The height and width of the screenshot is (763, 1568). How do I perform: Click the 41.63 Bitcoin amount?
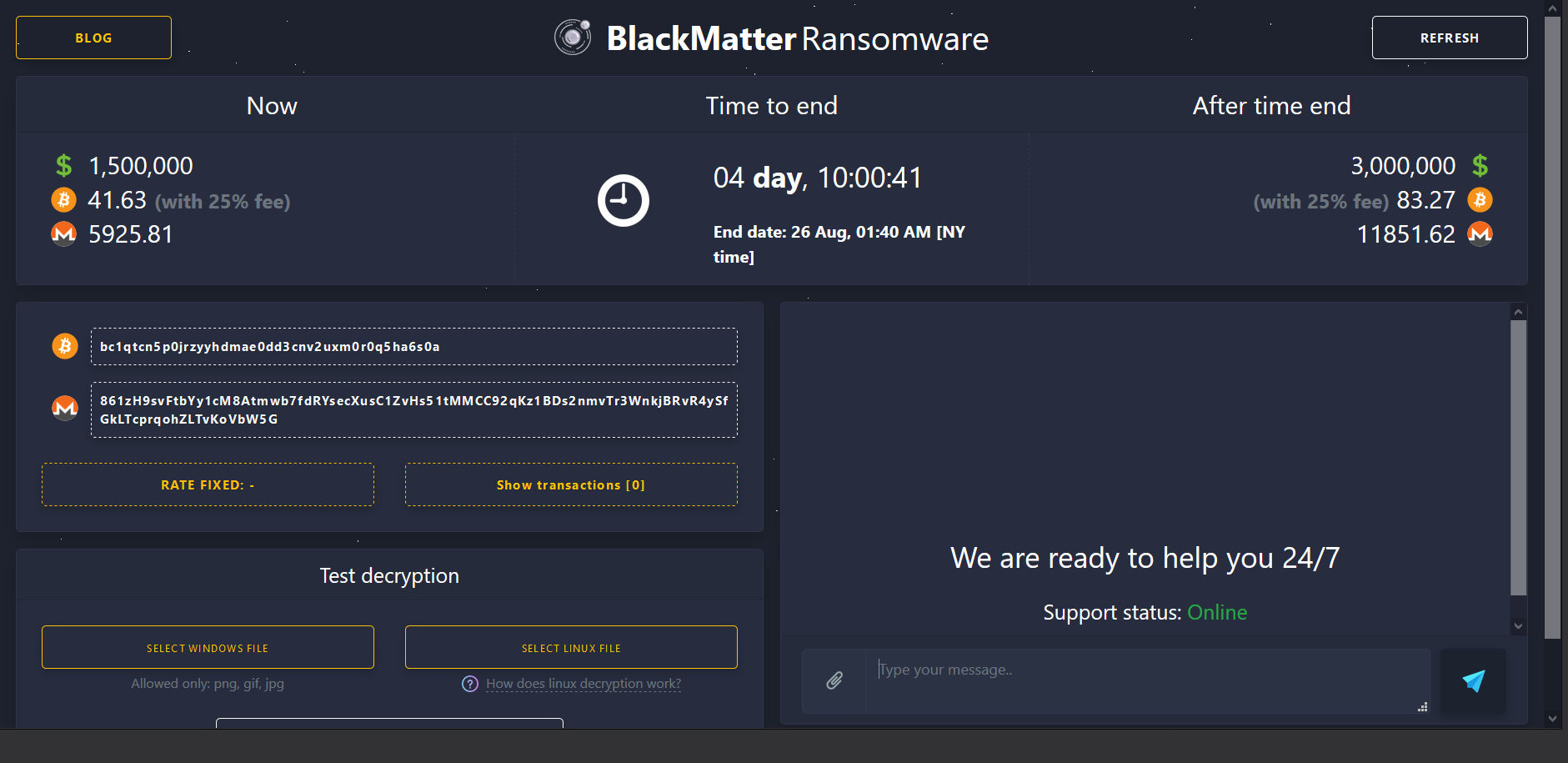[117, 200]
